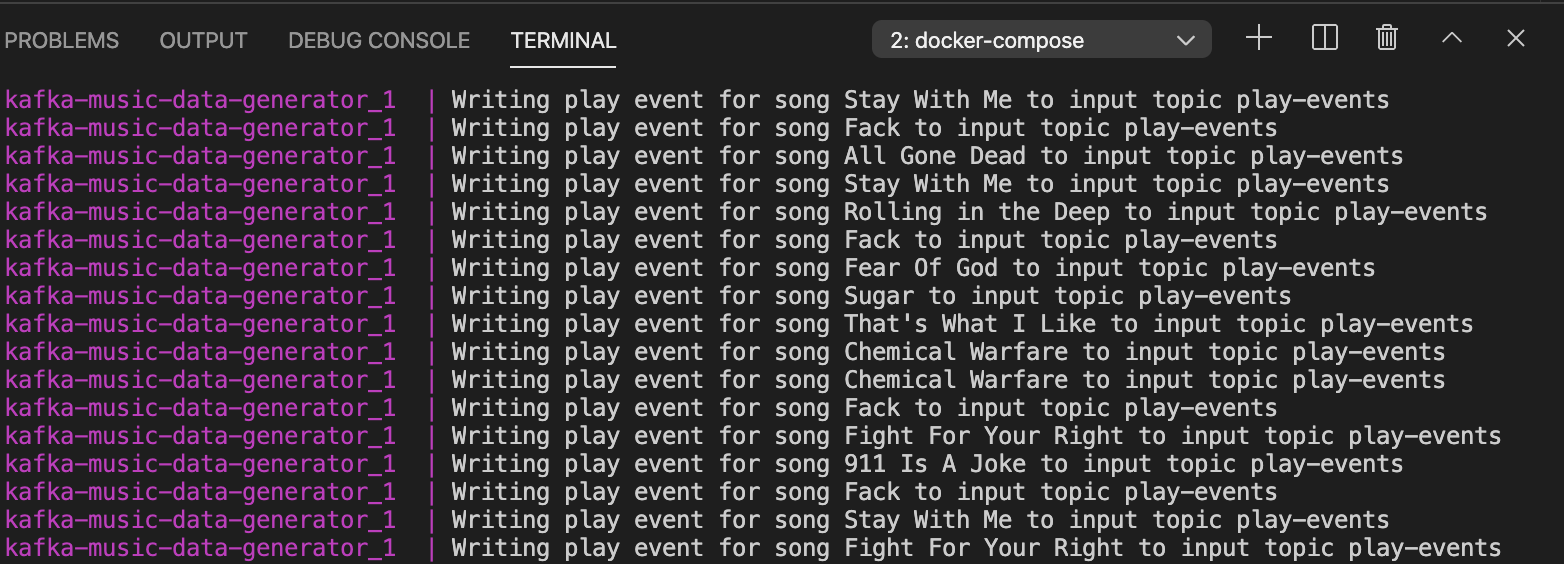Click the Sugar play event line
Image resolution: width=1564 pixels, height=564 pixels.
coord(648,296)
